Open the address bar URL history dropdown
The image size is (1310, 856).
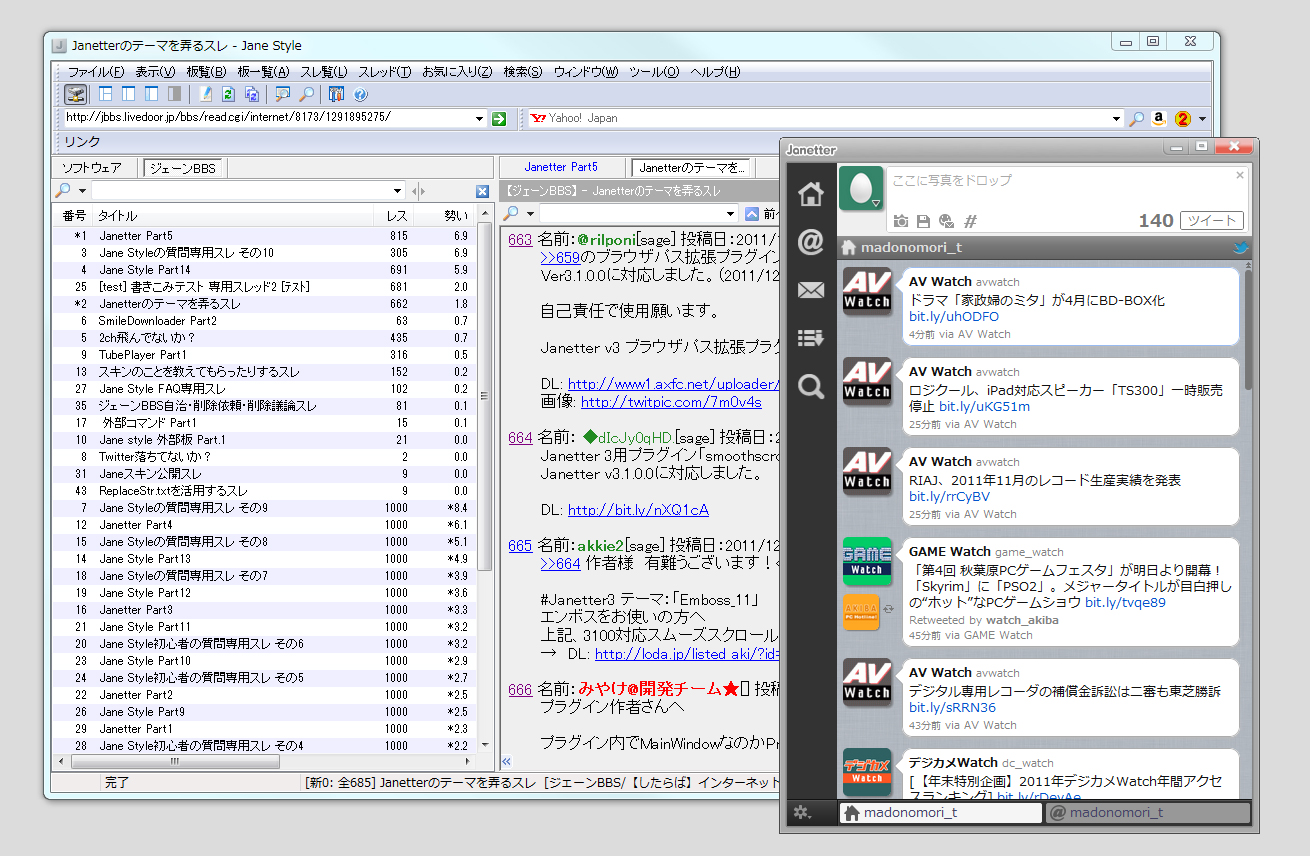480,118
